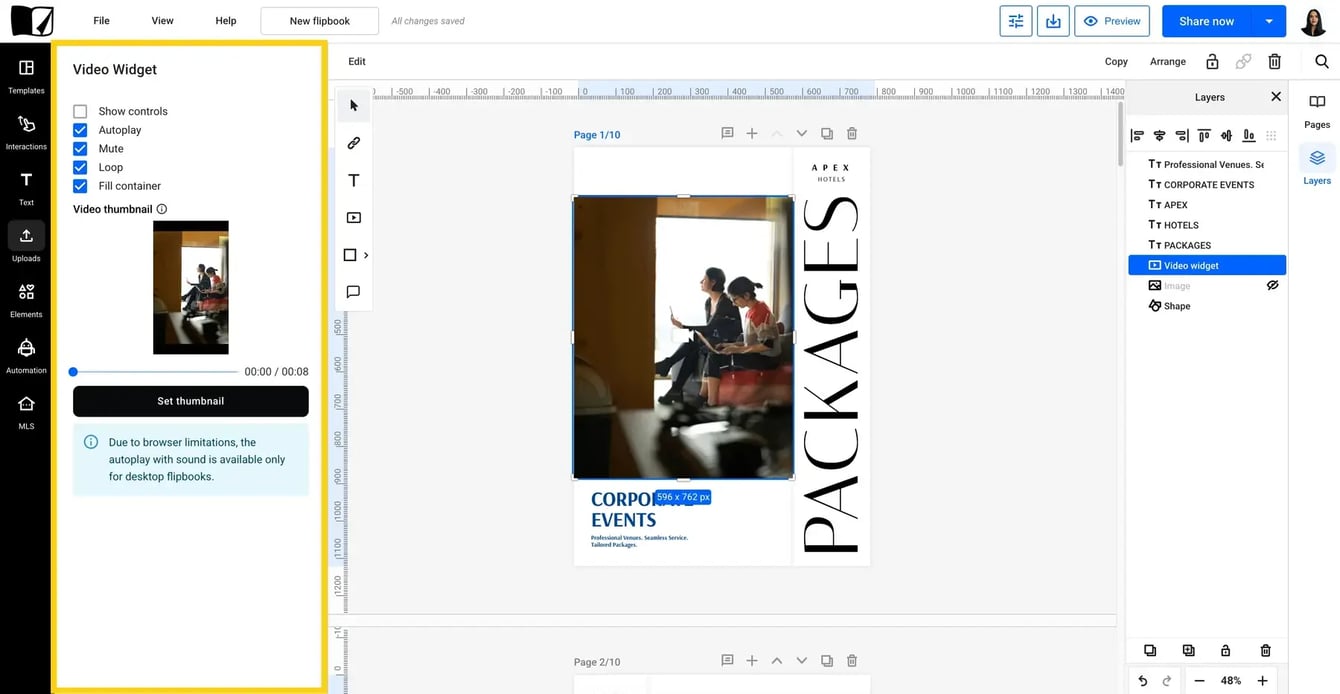Viewport: 1340px width, 694px height.
Task: Open the View menu
Action: coord(162,21)
